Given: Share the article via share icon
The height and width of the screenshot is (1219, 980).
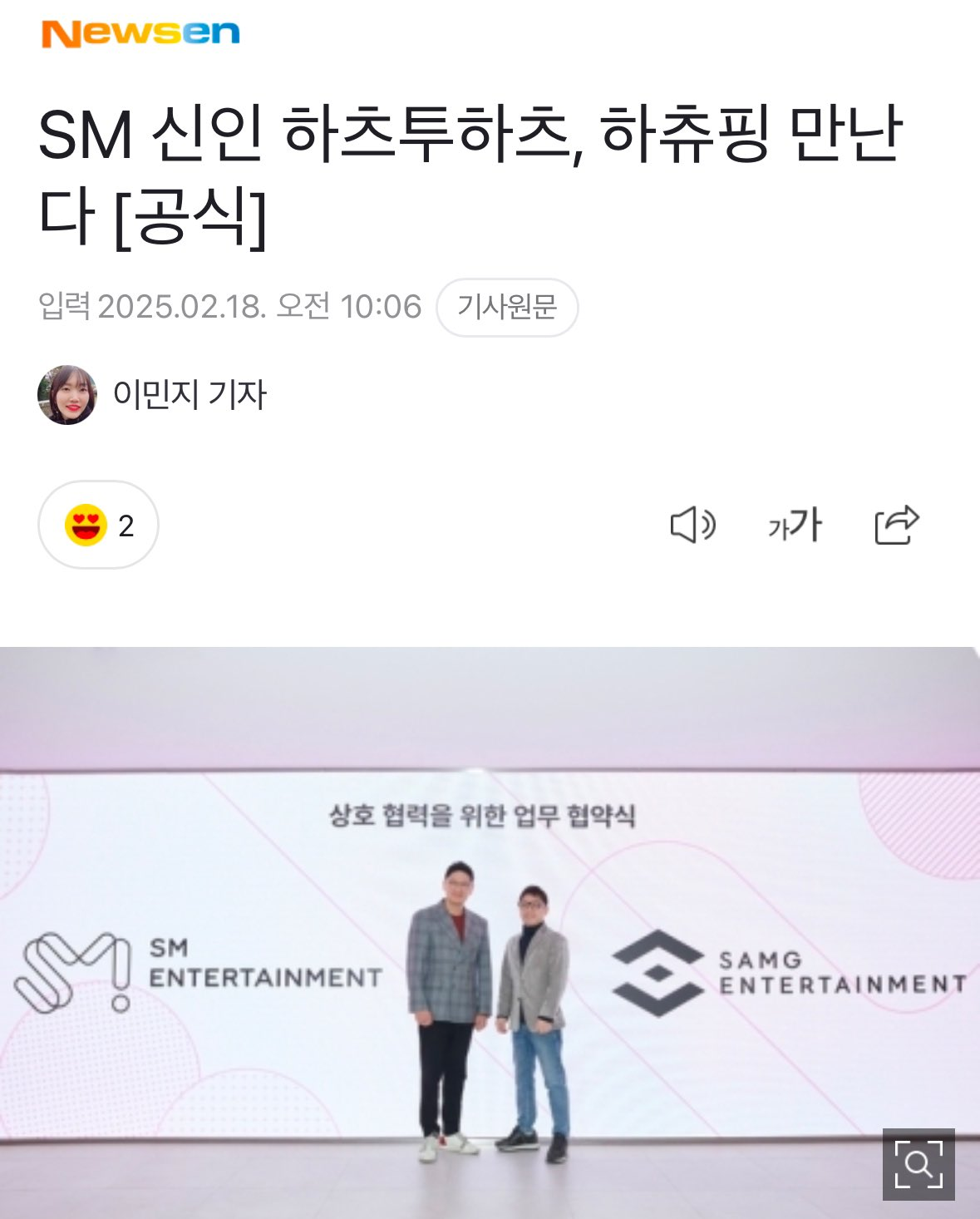Looking at the screenshot, I should tap(897, 525).
